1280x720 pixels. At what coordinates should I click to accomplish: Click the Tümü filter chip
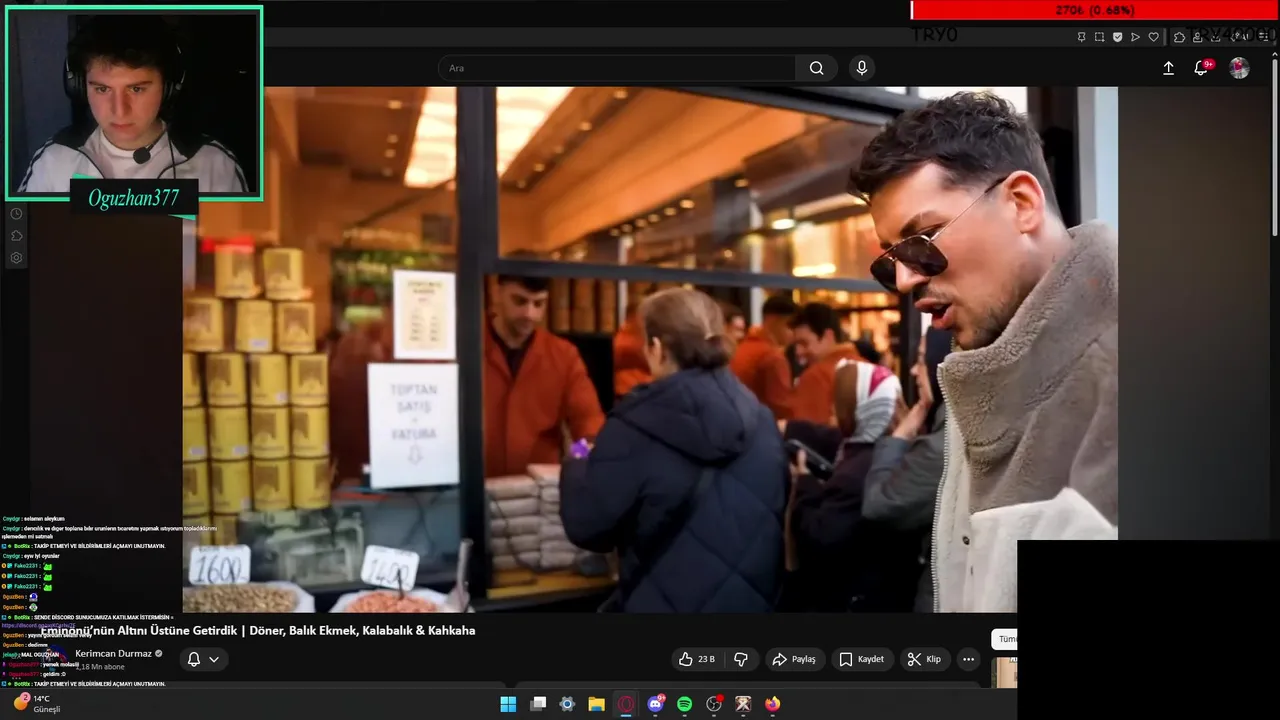[x=1004, y=639]
